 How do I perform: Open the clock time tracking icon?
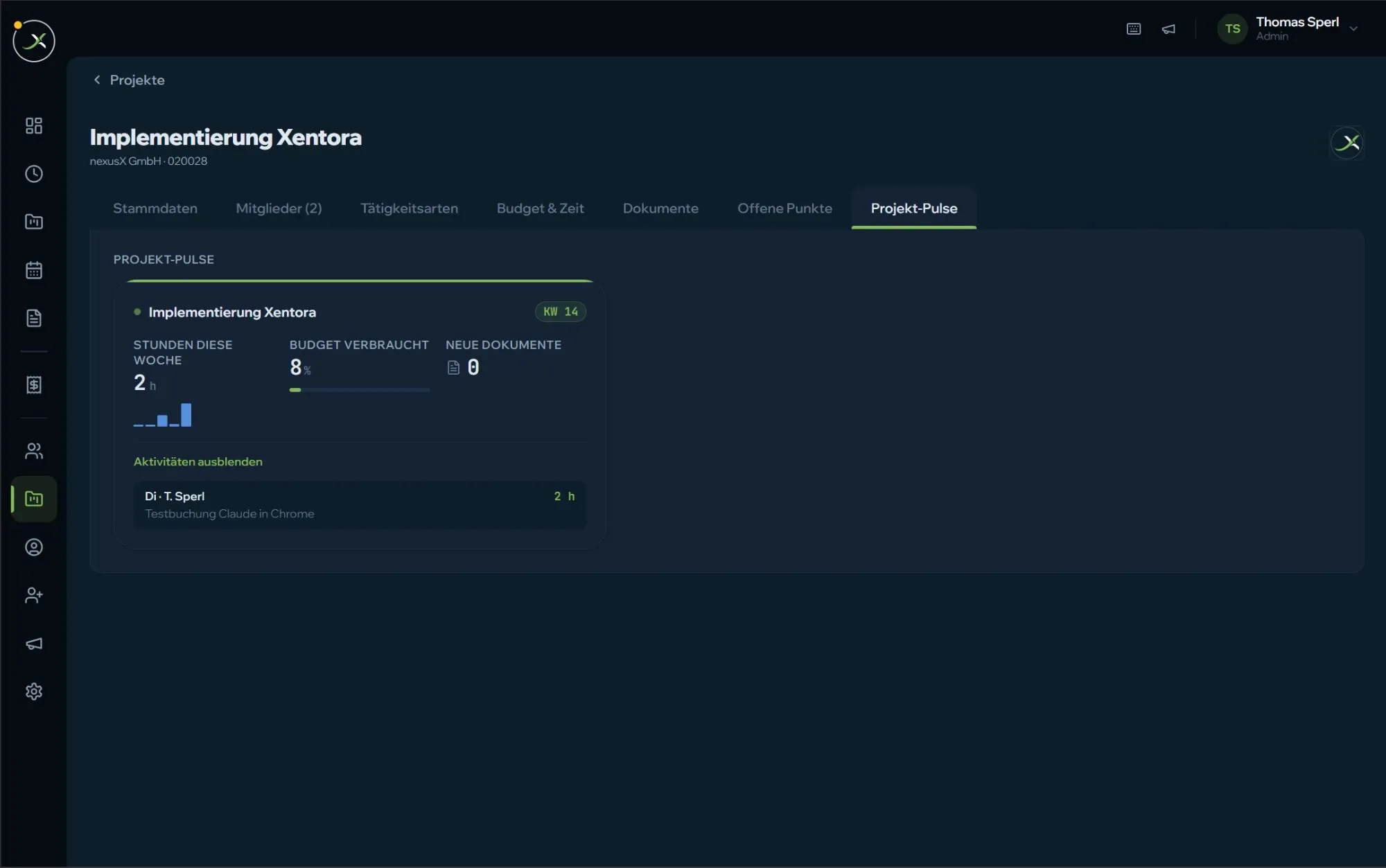(34, 174)
